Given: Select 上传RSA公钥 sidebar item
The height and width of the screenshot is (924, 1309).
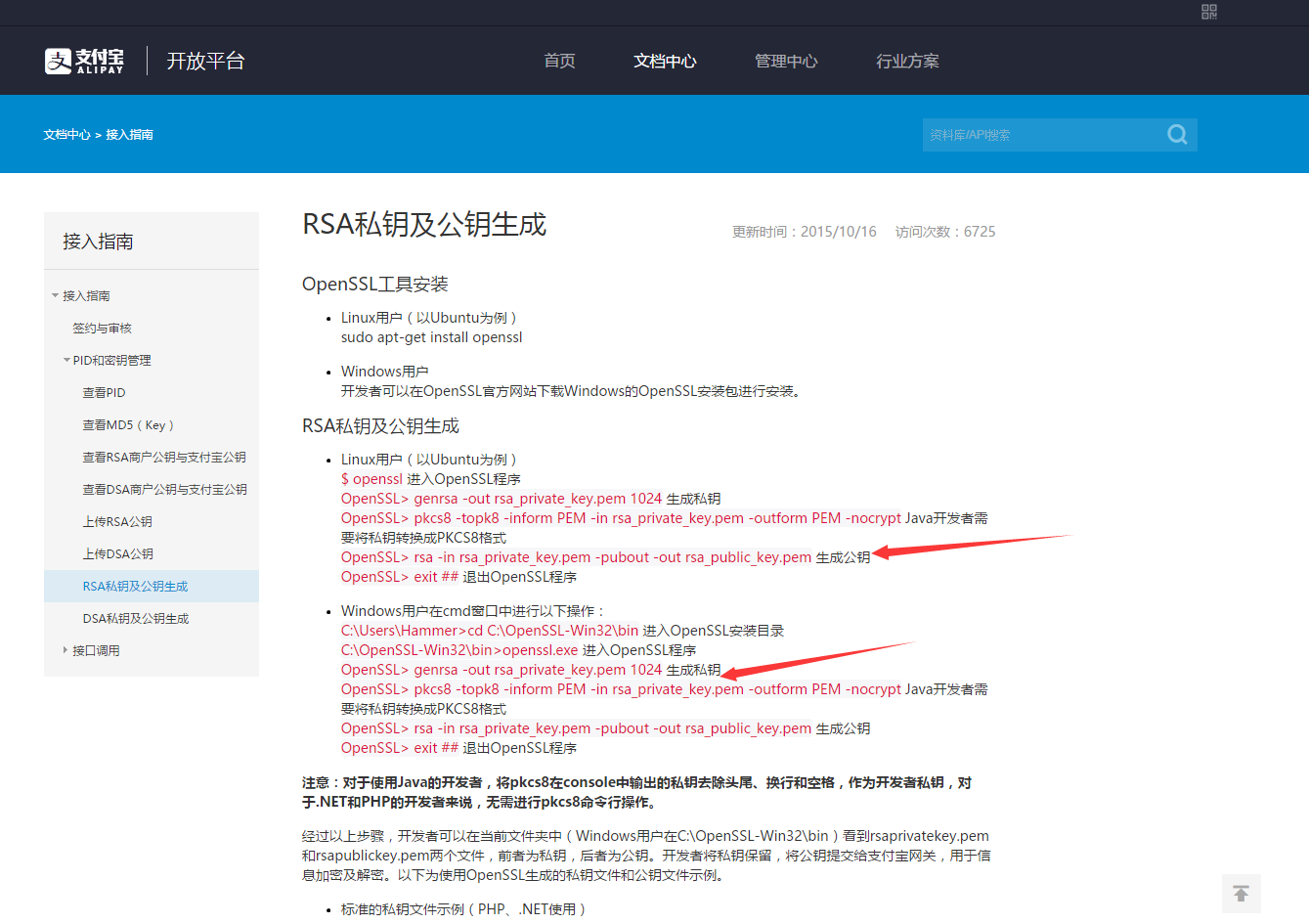Looking at the screenshot, I should coord(117,521).
